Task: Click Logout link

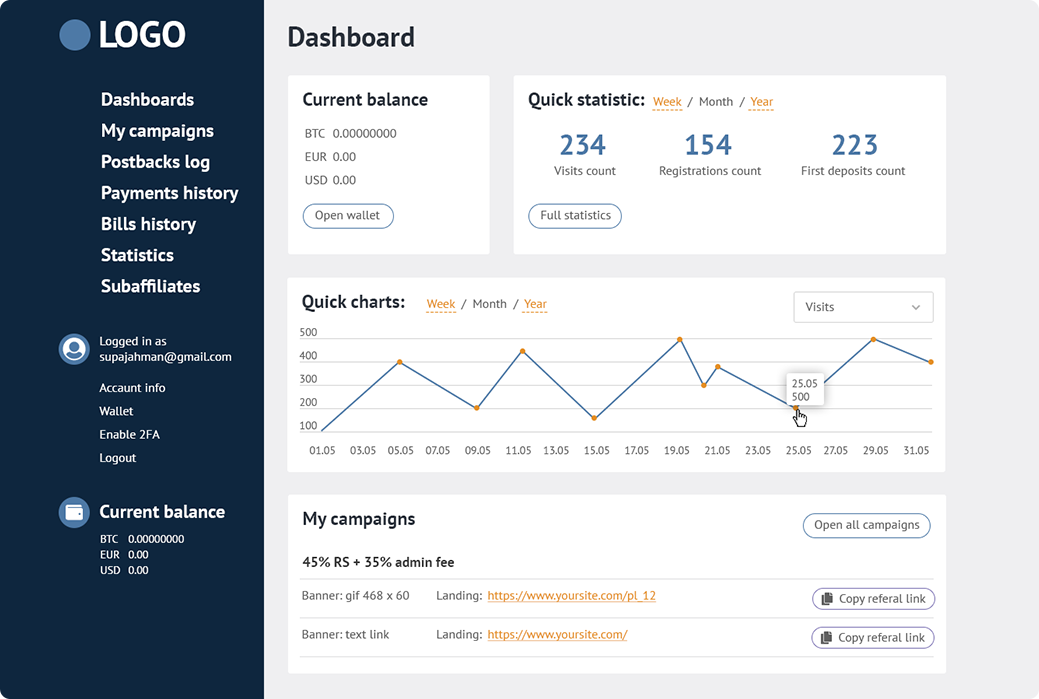Action: 117,458
